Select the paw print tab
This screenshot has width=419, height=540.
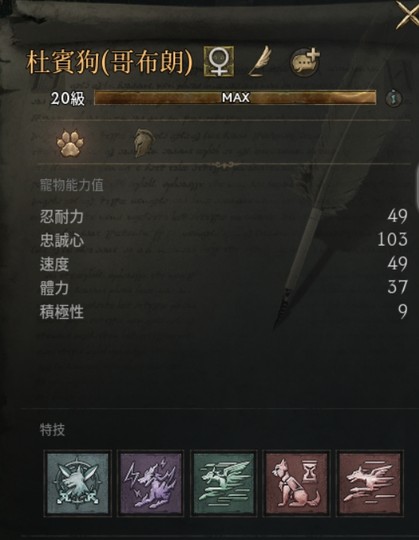point(70,143)
